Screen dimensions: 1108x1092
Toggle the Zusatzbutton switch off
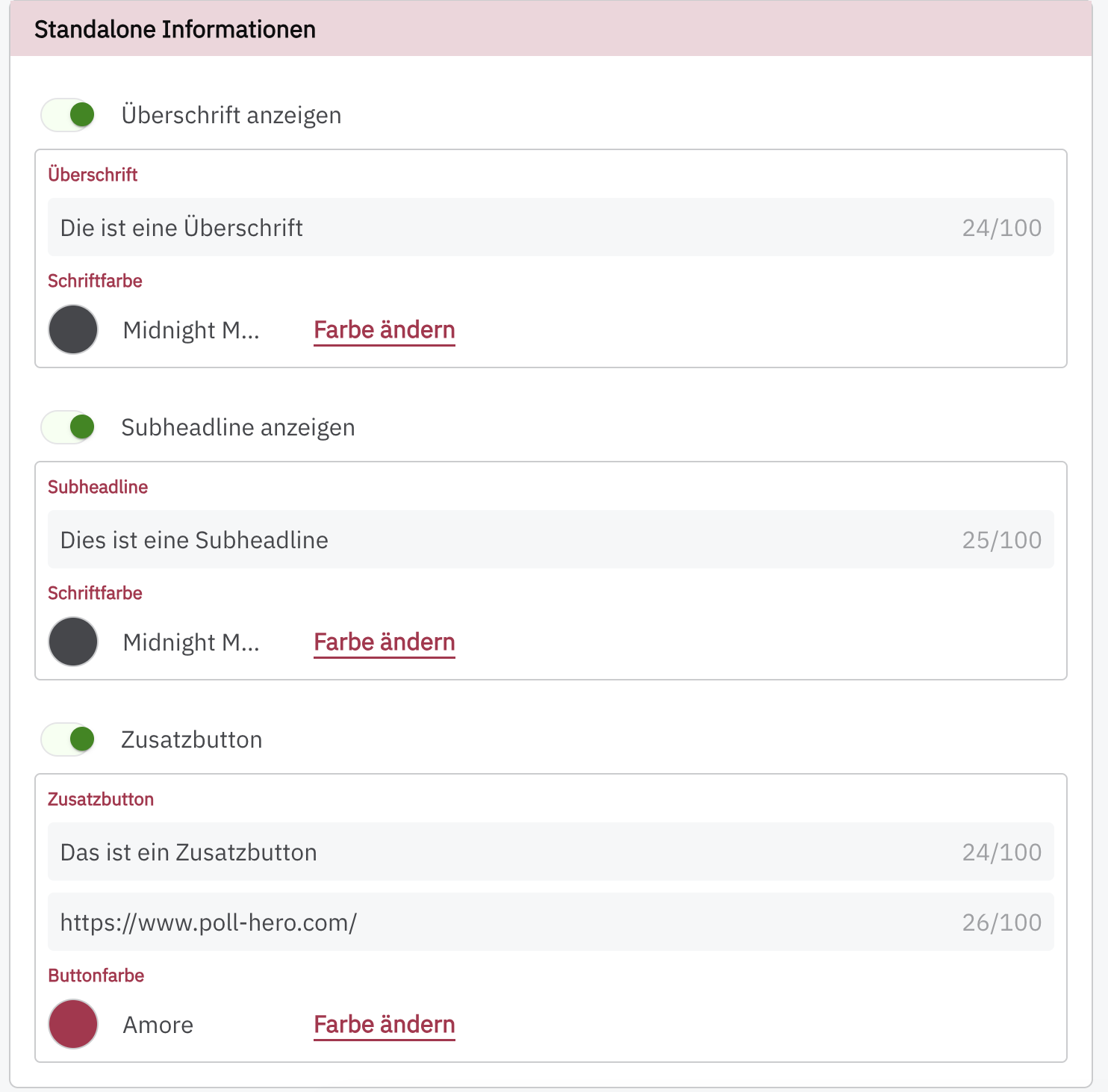point(68,739)
